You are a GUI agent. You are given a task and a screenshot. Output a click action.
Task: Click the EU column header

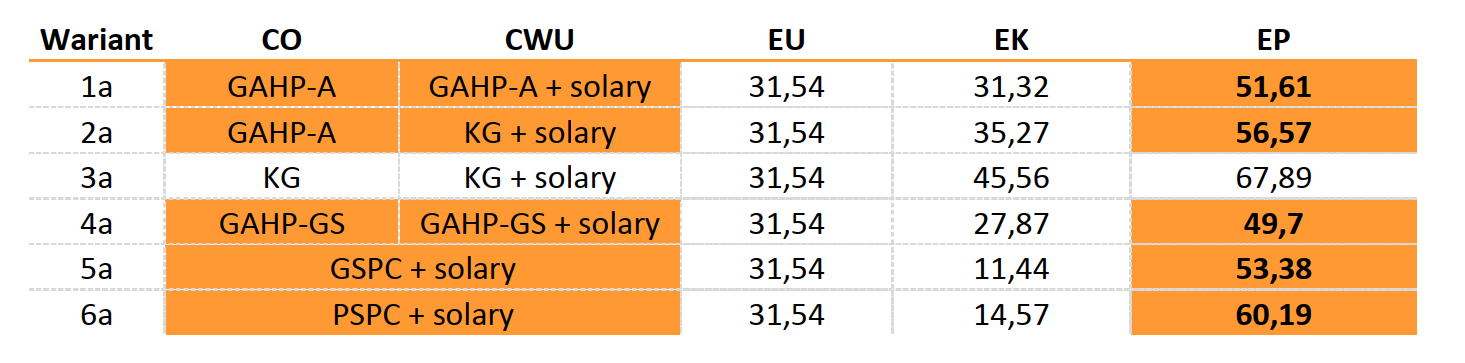click(786, 41)
